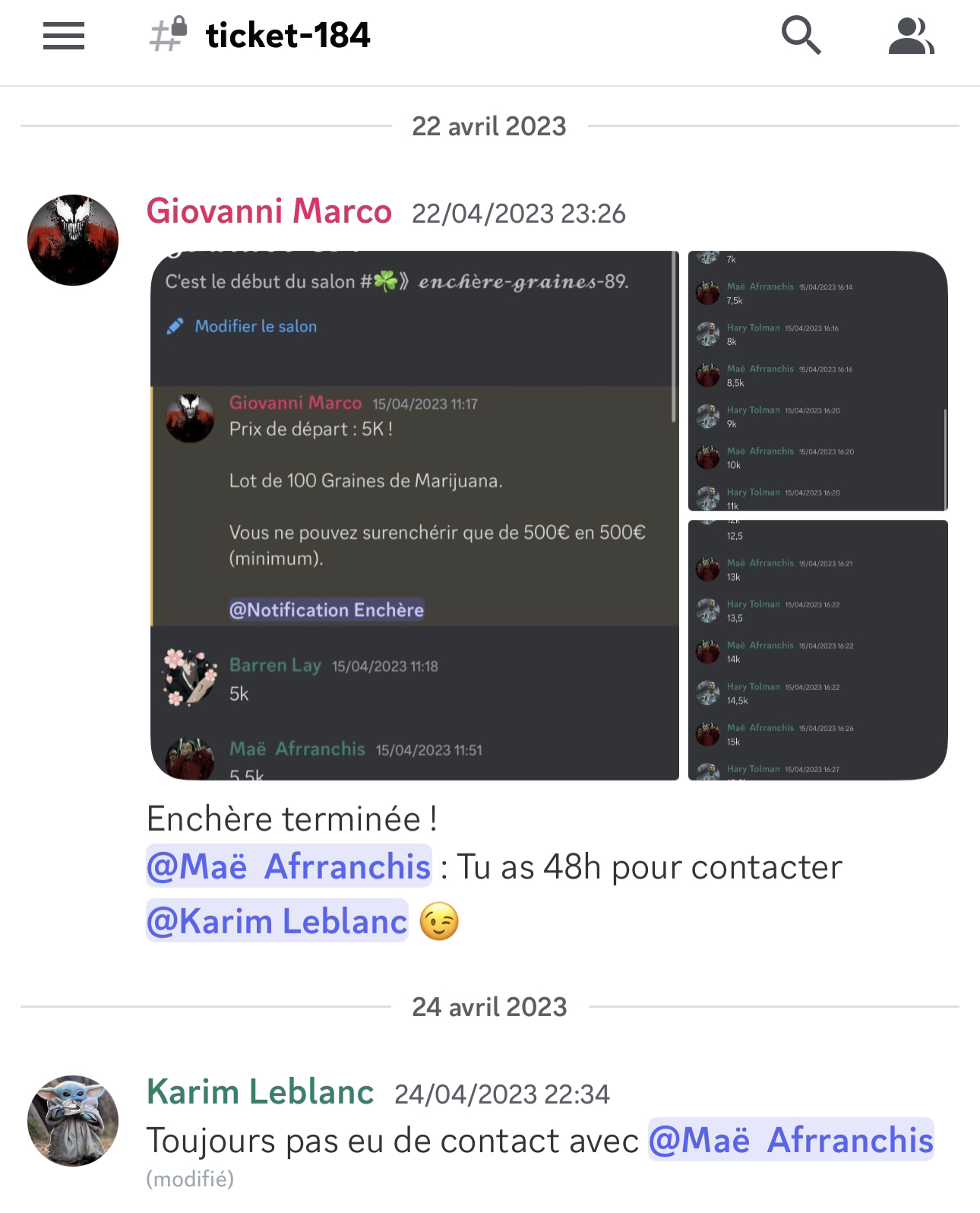Tap the 22/04/2023 23:26 message timestamp

click(519, 214)
